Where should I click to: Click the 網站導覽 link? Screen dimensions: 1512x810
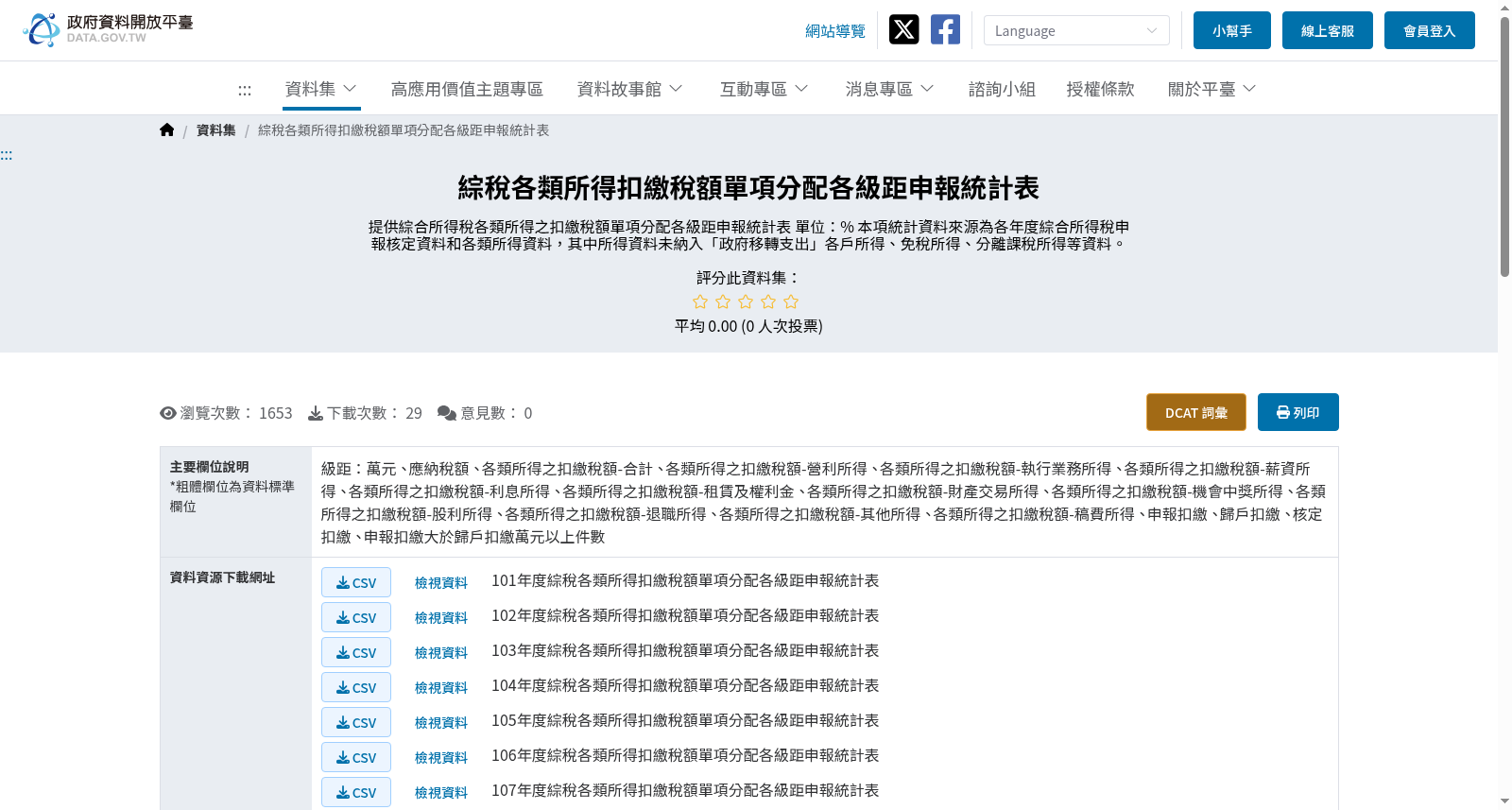pyautogui.click(x=835, y=31)
